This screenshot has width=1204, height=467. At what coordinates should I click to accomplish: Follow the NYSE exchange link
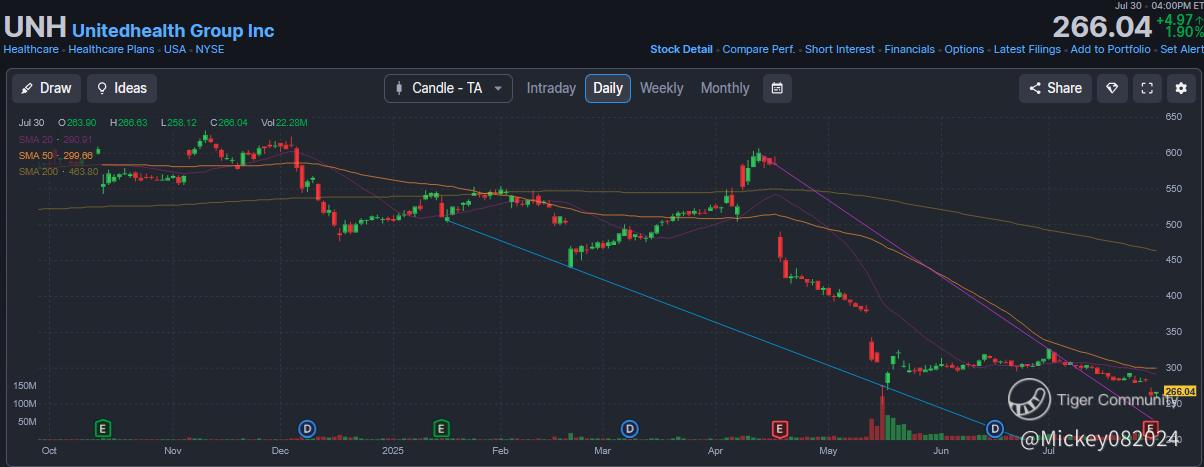click(x=210, y=49)
